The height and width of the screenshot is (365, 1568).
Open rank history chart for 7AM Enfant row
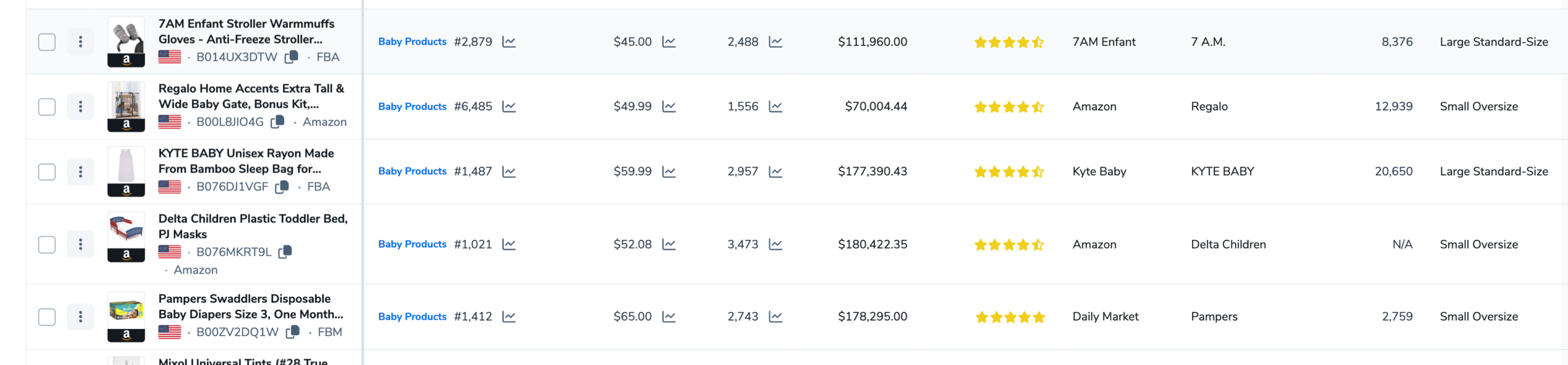pos(509,42)
